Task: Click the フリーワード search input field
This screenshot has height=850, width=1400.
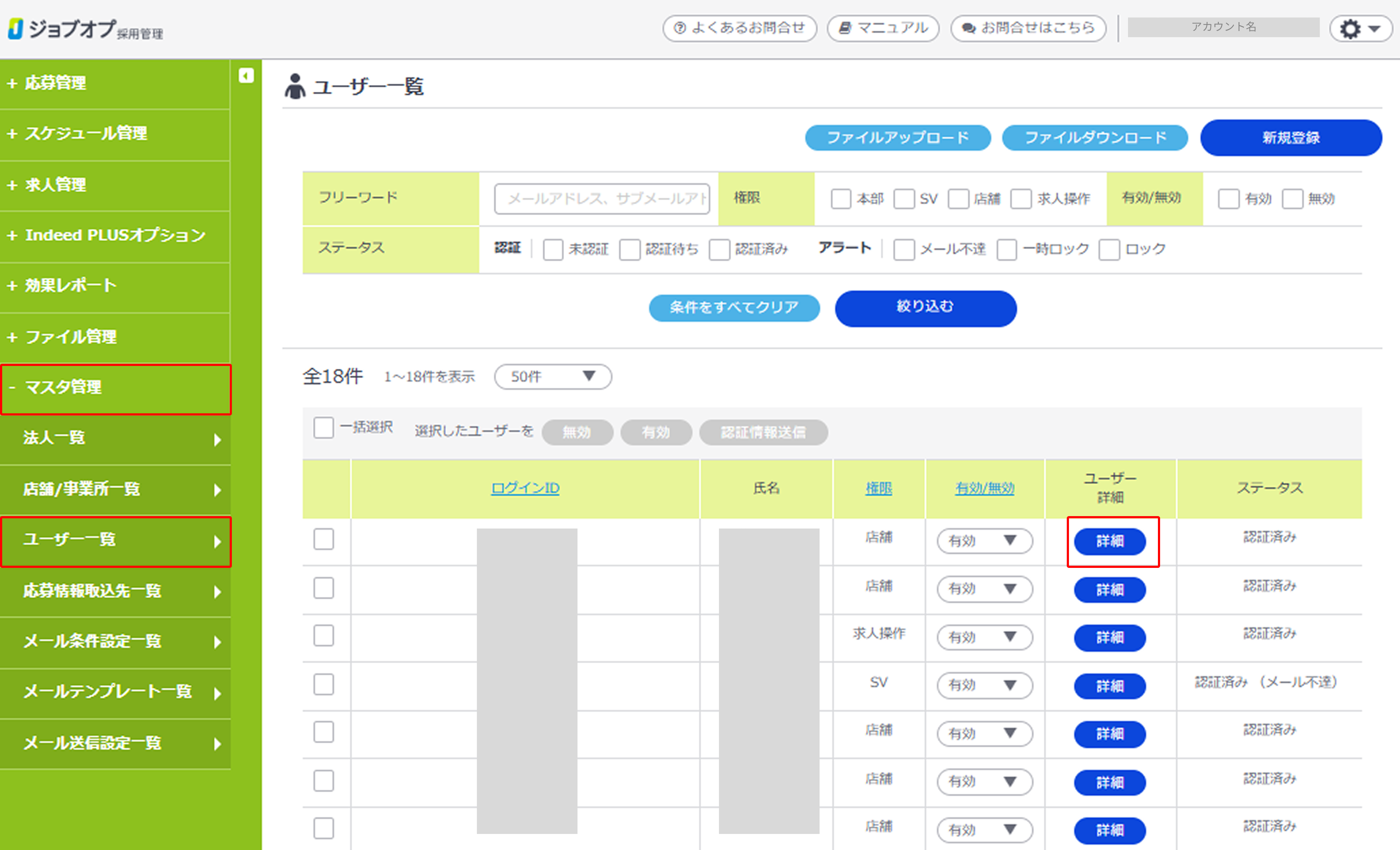Action: 602,198
